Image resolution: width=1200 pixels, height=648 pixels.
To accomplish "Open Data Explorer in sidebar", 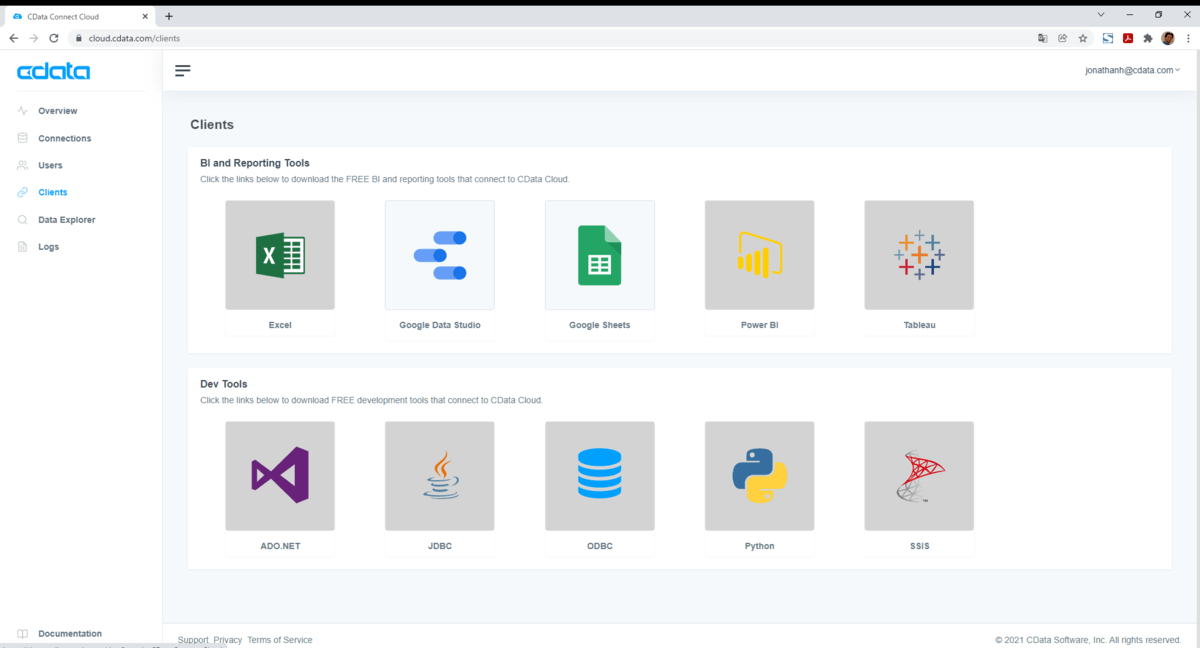I will 66,219.
